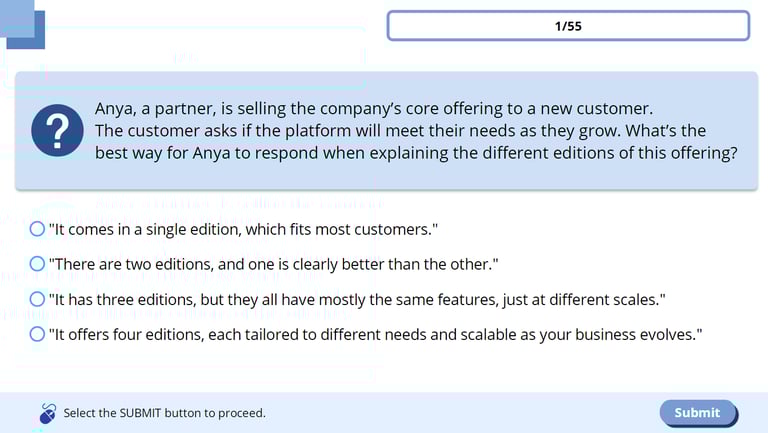Click the word "proceed" in the footer
The width and height of the screenshot is (768, 433).
(242, 413)
